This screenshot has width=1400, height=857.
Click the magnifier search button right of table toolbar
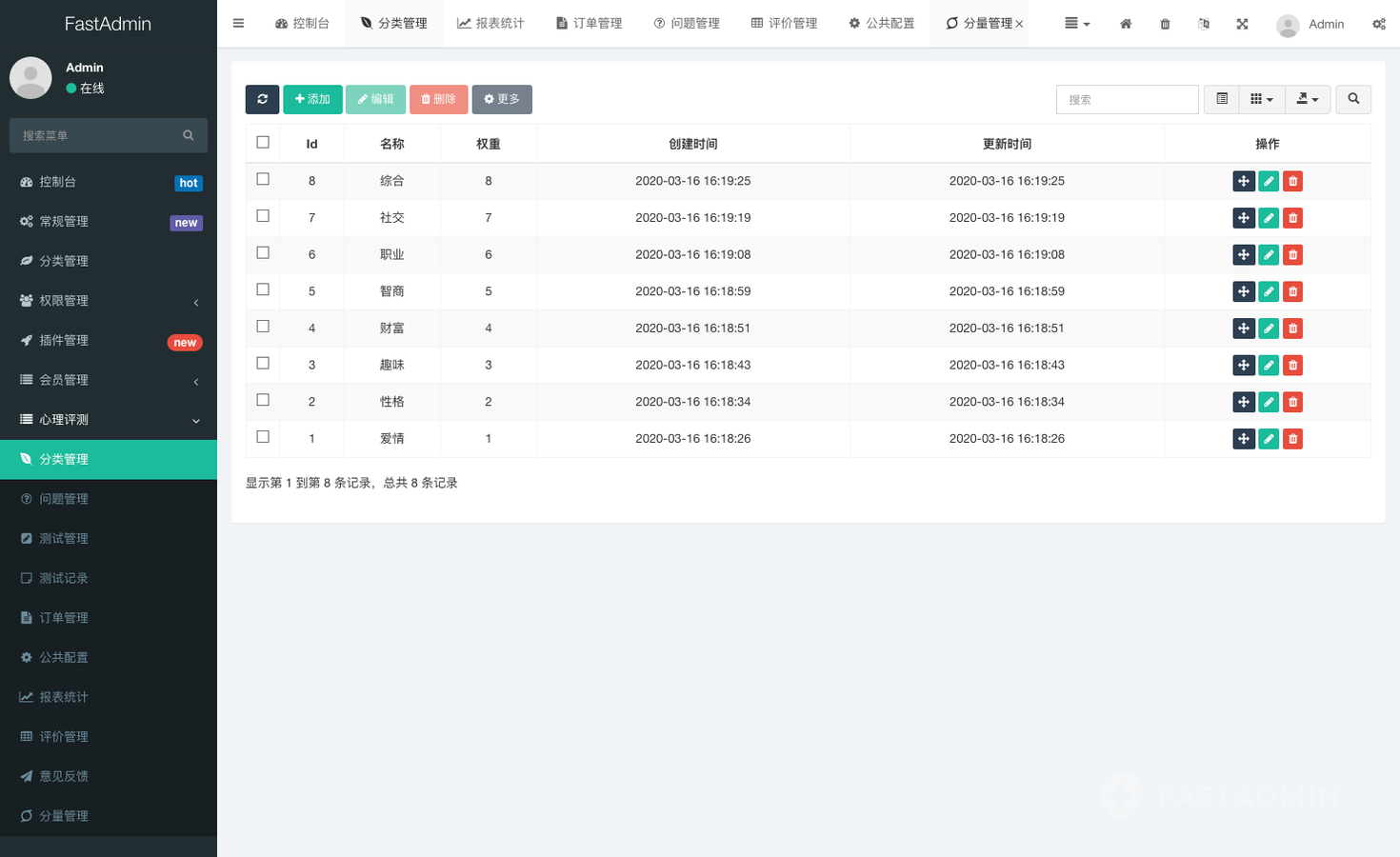(x=1353, y=99)
